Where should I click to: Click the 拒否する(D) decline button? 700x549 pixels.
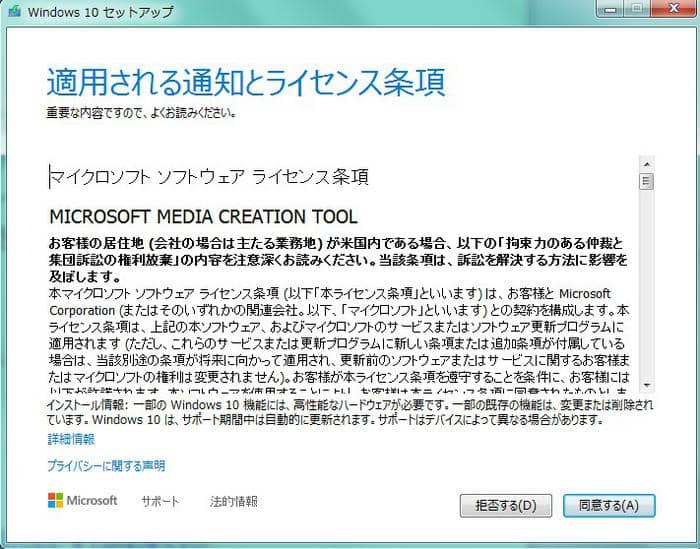(506, 505)
